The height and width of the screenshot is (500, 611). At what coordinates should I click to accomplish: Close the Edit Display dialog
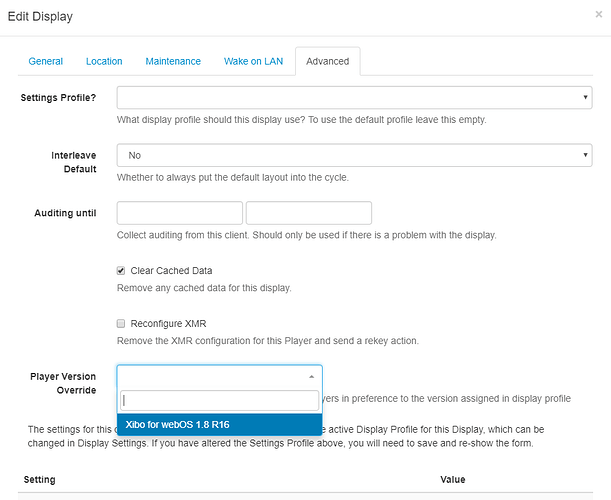(x=597, y=16)
